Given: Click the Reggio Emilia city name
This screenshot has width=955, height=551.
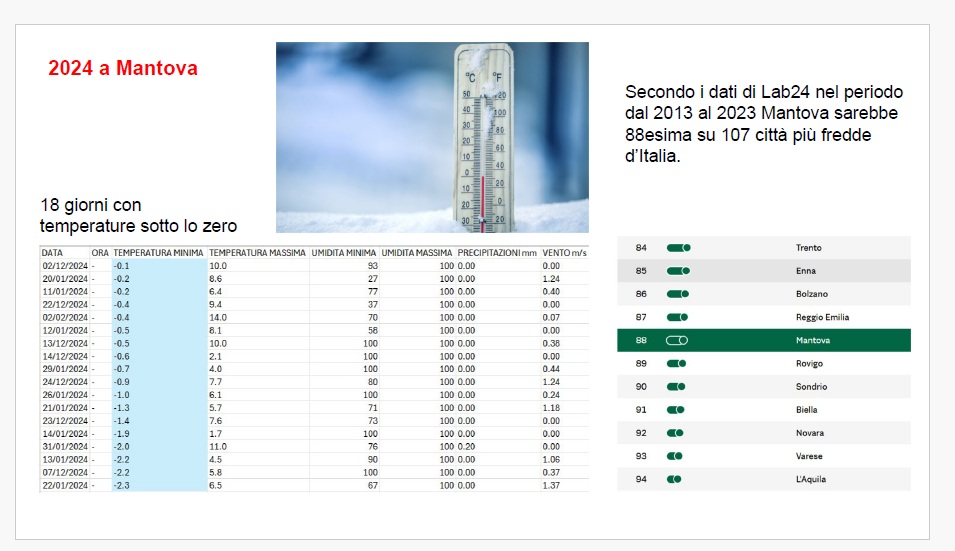Looking at the screenshot, I should pos(822,317).
